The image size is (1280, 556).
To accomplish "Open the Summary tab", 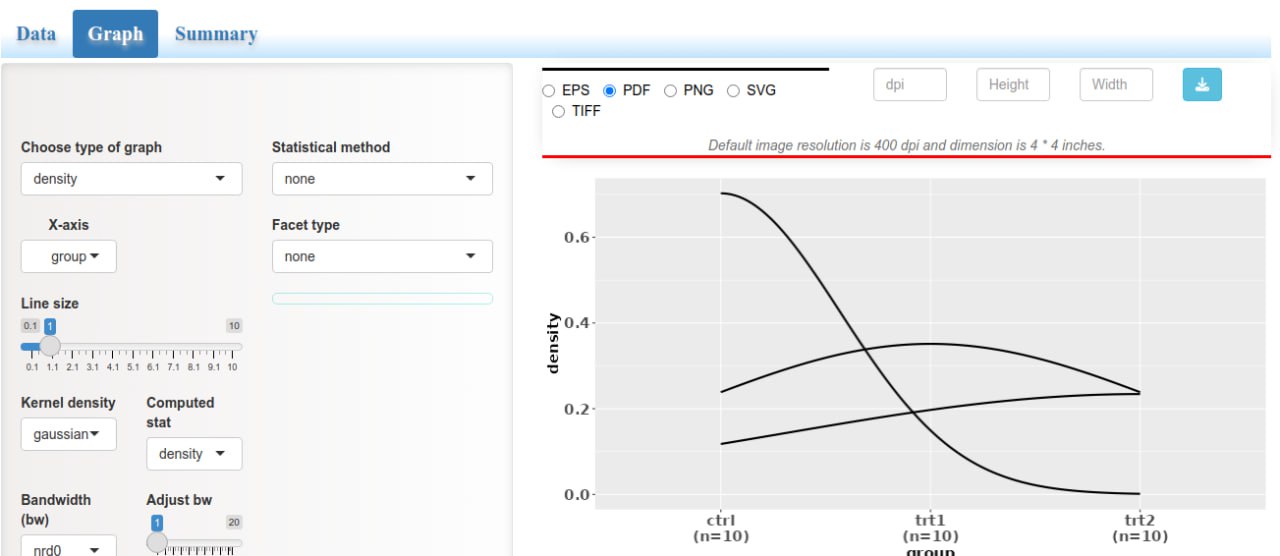I will pyautogui.click(x=216, y=34).
